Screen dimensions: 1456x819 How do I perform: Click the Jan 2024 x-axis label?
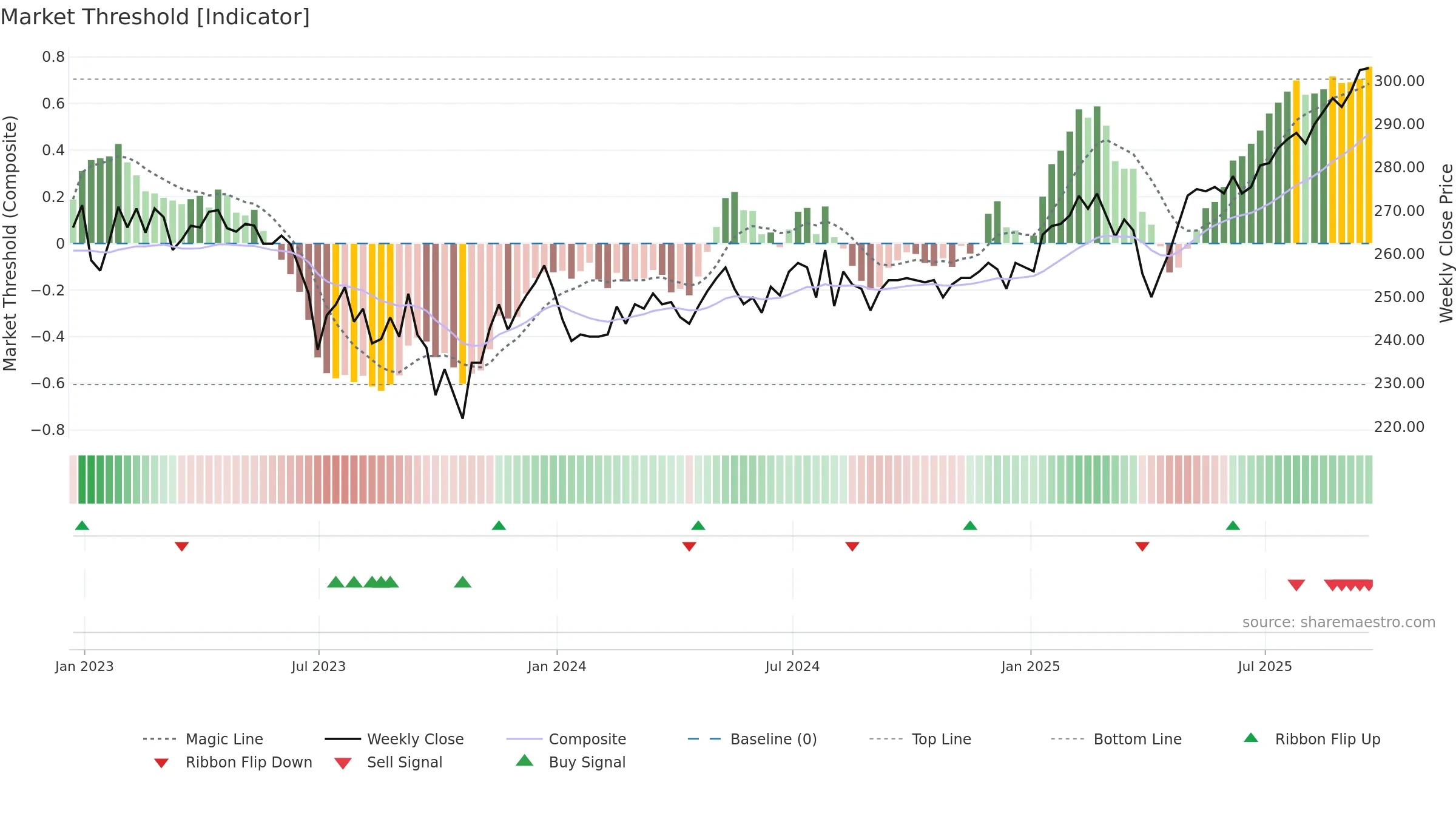click(x=557, y=666)
